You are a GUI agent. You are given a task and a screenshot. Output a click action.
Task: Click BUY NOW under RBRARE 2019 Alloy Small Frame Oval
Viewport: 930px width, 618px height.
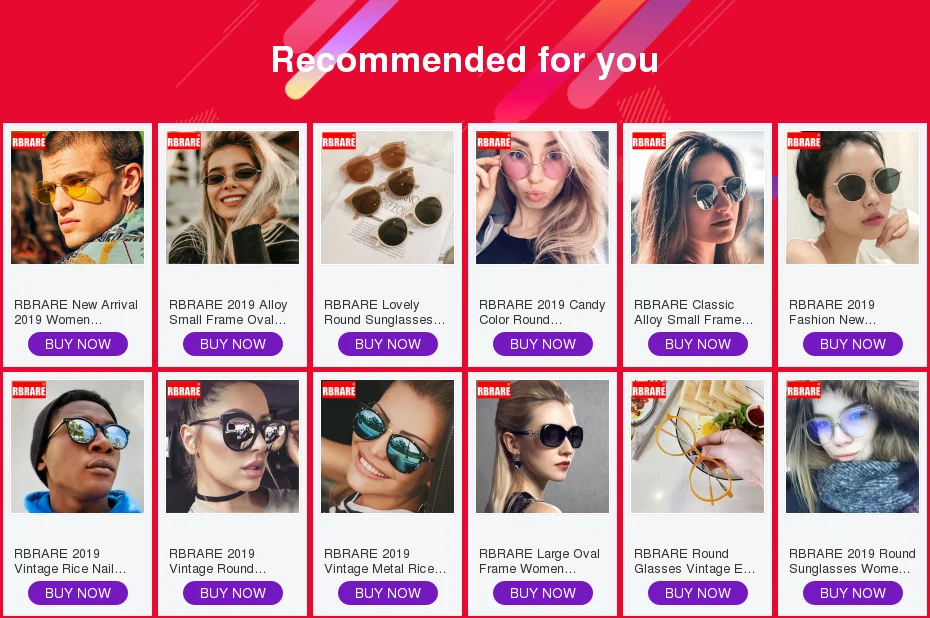coord(232,344)
